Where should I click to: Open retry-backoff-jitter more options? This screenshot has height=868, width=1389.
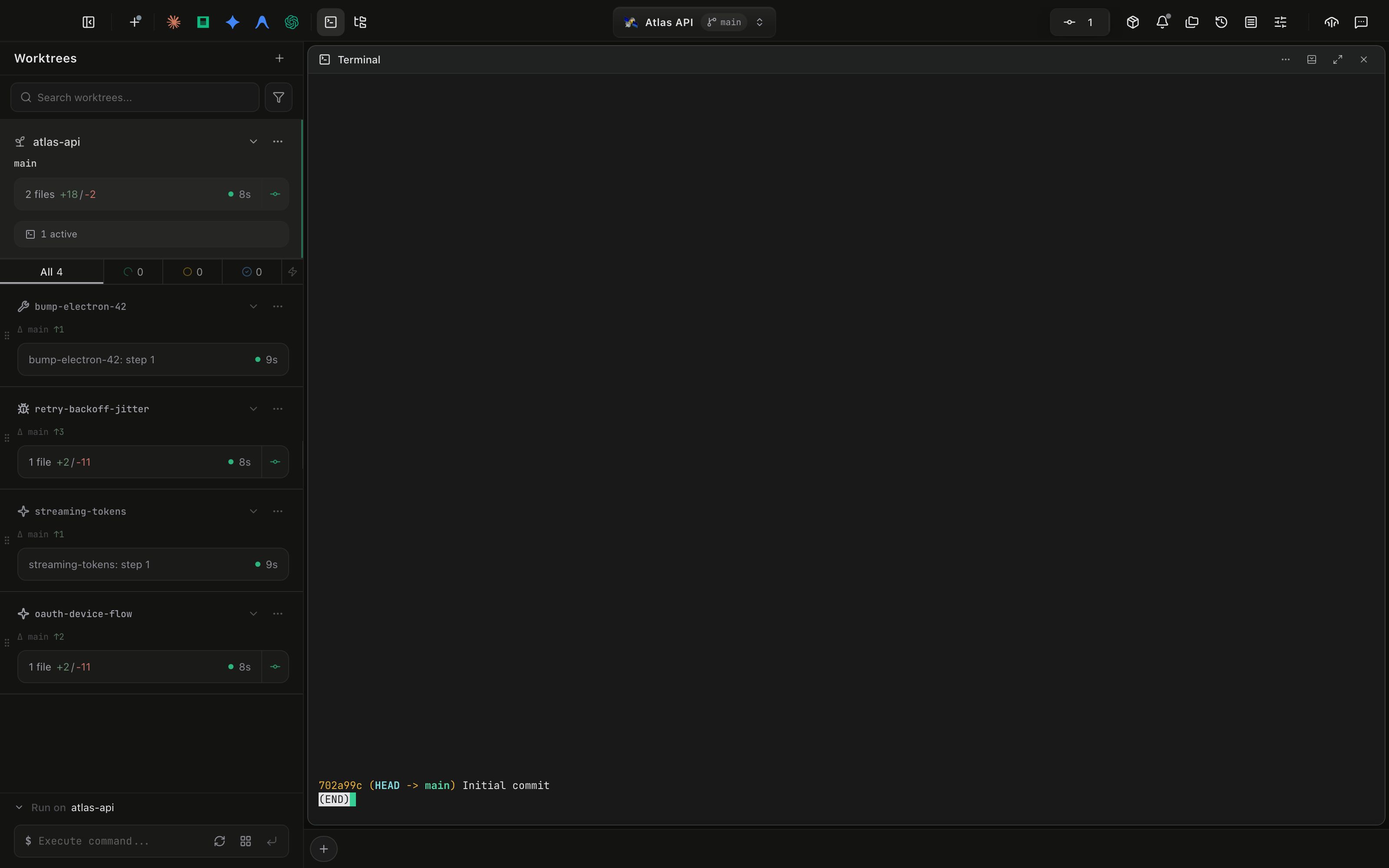[278, 409]
